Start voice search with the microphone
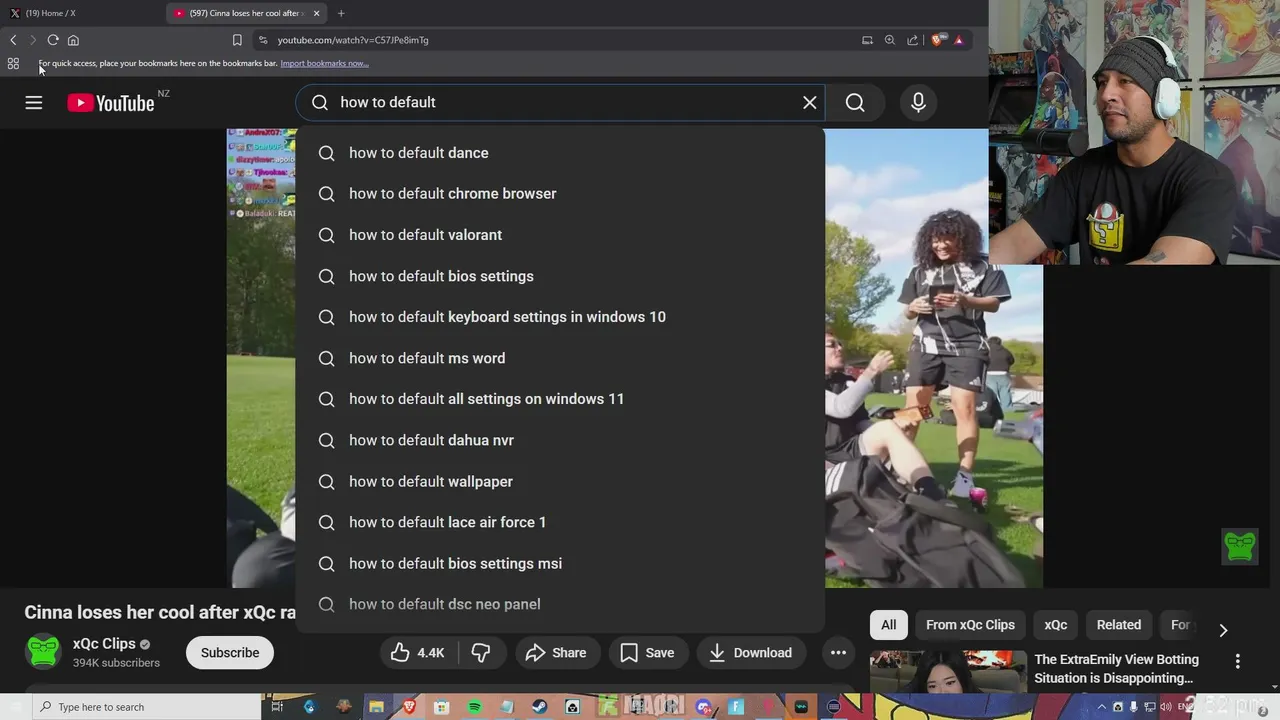Viewport: 1280px width, 720px height. (918, 102)
